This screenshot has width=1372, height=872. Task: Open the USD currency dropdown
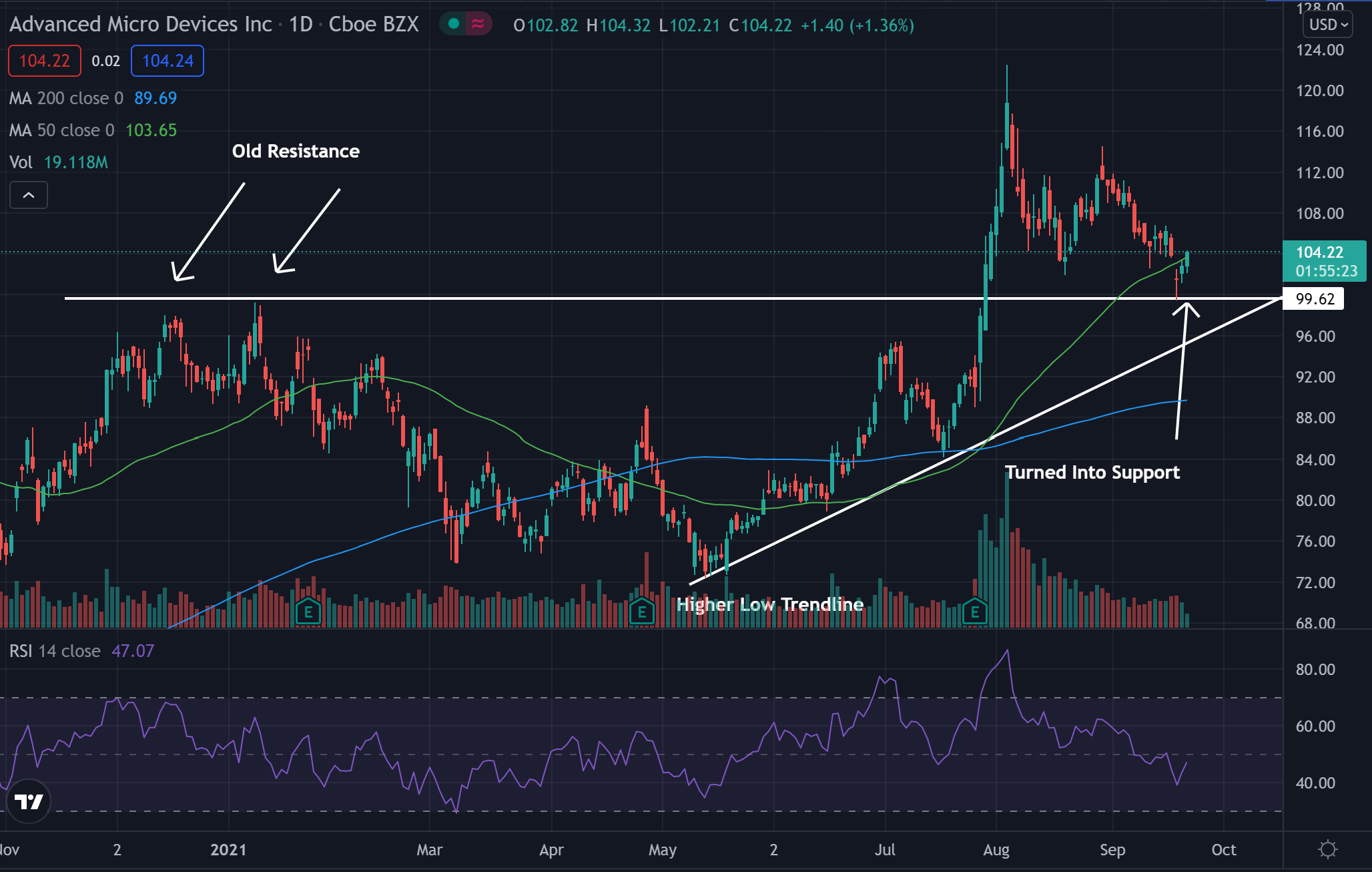[x=1328, y=25]
